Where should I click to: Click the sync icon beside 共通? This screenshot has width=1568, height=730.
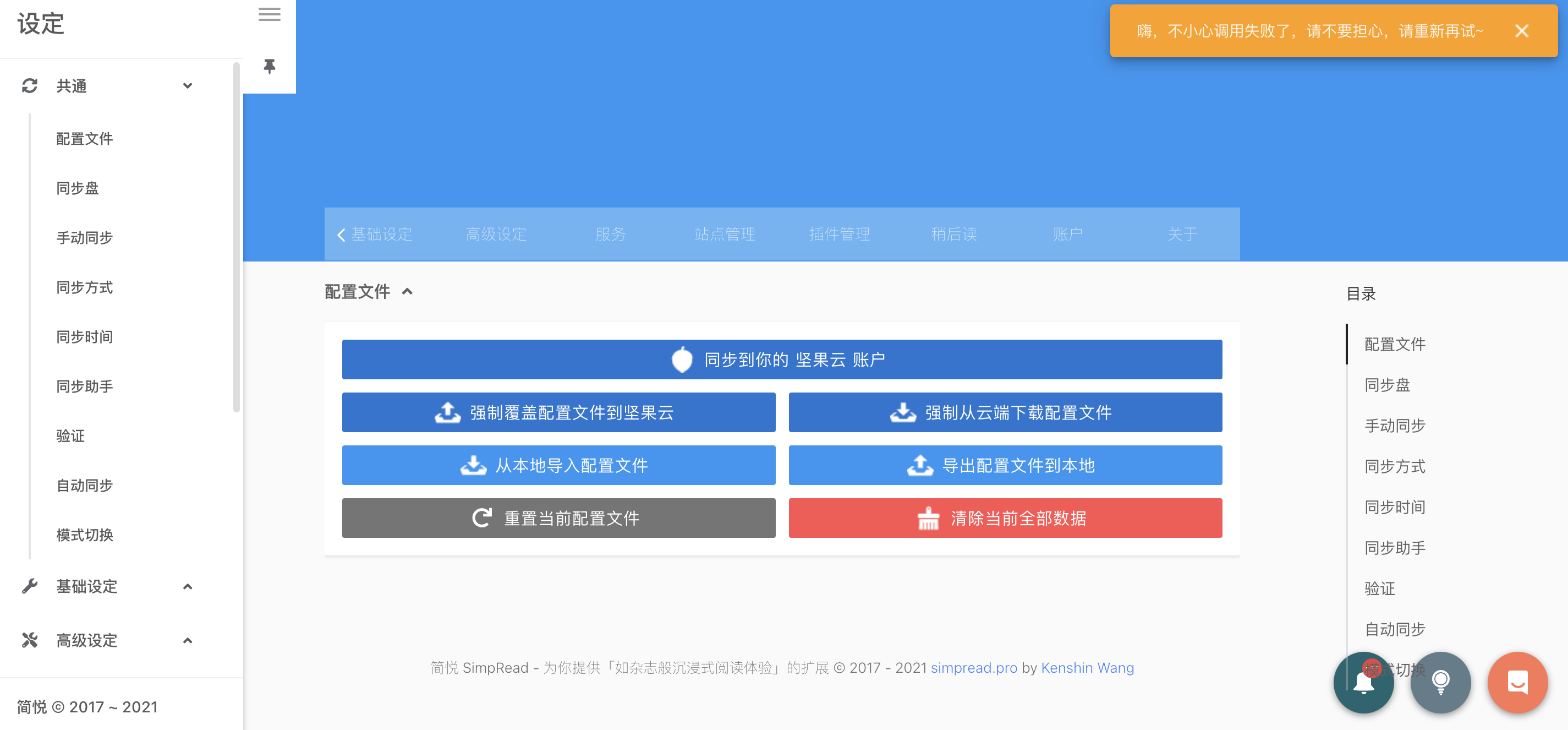click(30, 86)
